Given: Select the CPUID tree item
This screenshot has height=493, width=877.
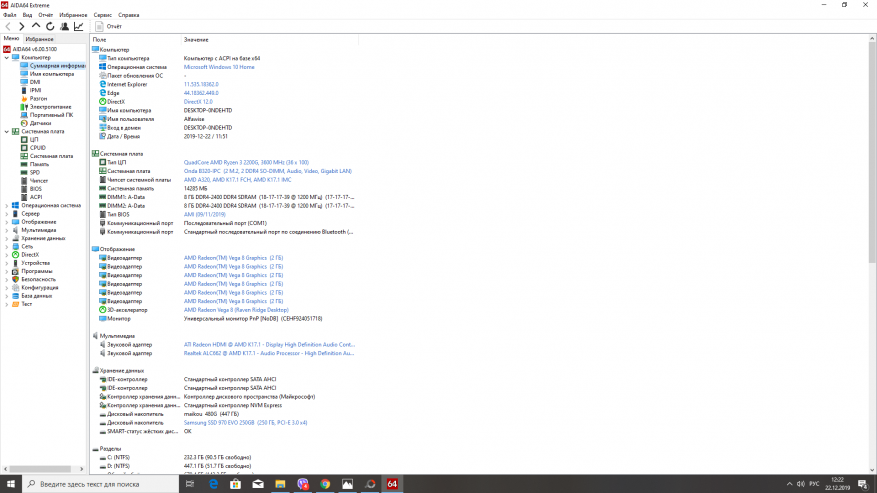Looking at the screenshot, I should [37, 148].
